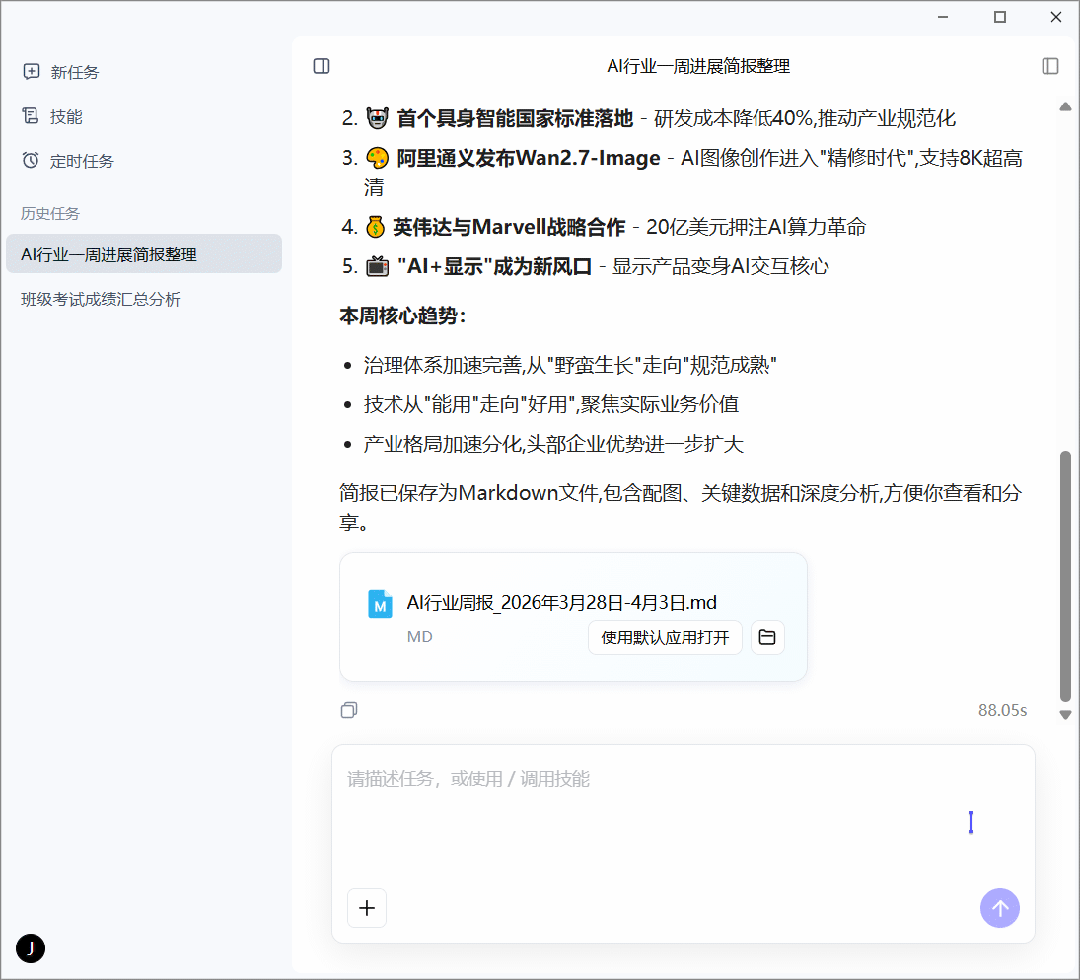Click heading 本周核心趋势:
Image resolution: width=1080 pixels, height=980 pixels.
pos(404,315)
